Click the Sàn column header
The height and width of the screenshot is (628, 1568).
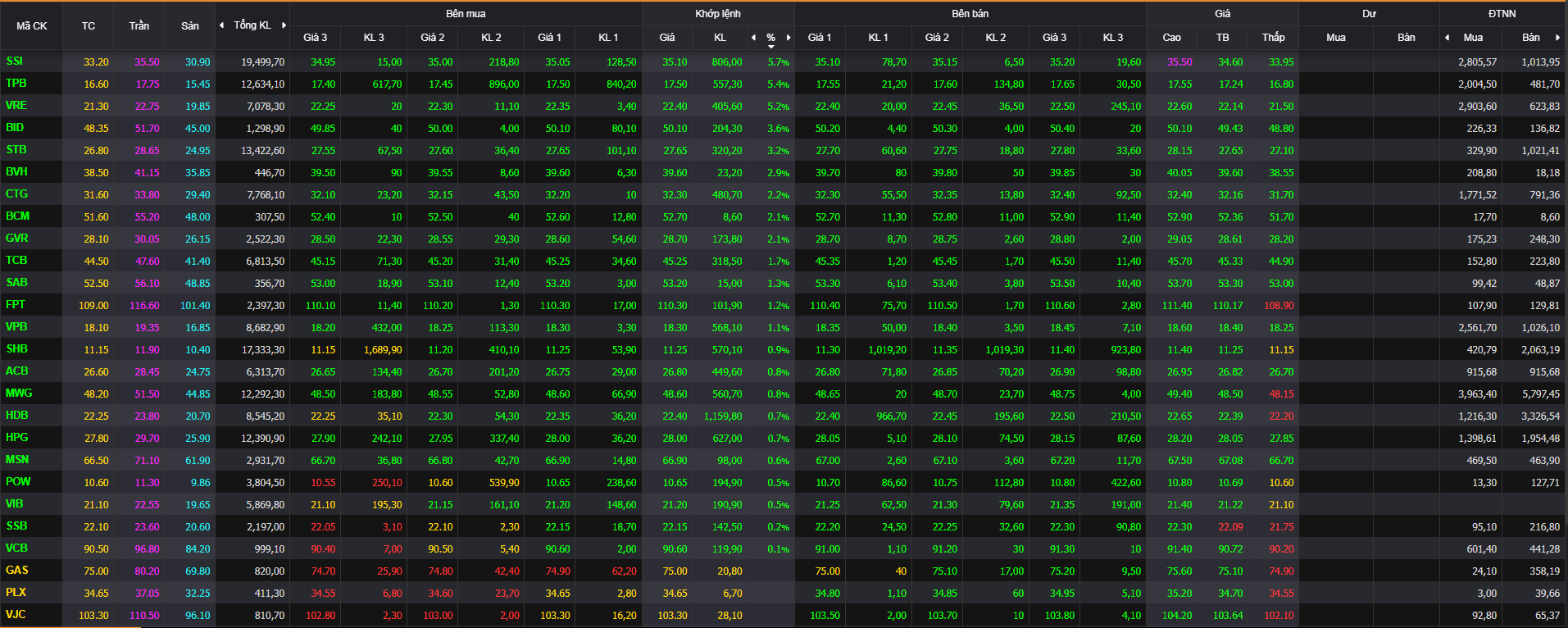[190, 26]
